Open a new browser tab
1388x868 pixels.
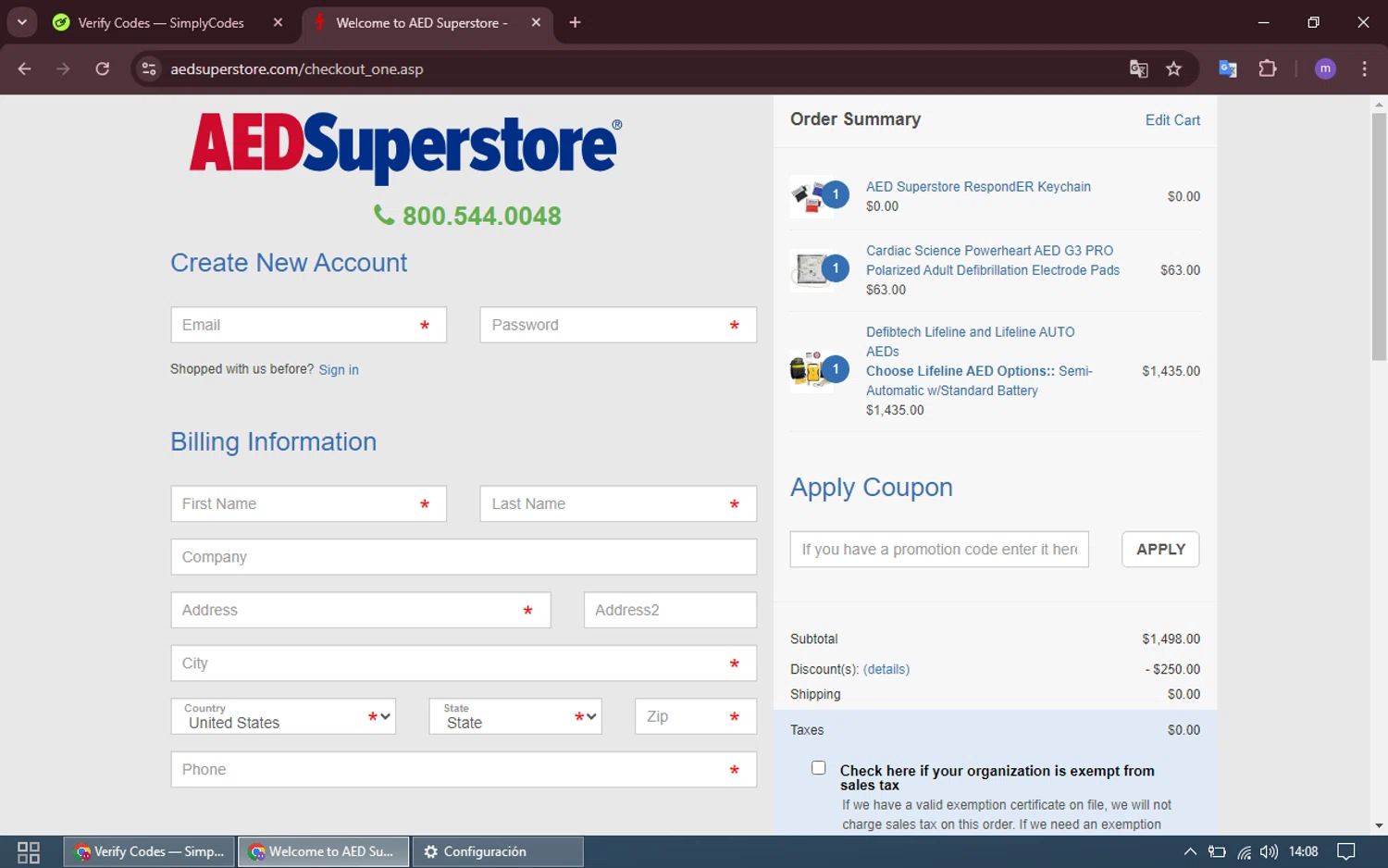click(575, 22)
